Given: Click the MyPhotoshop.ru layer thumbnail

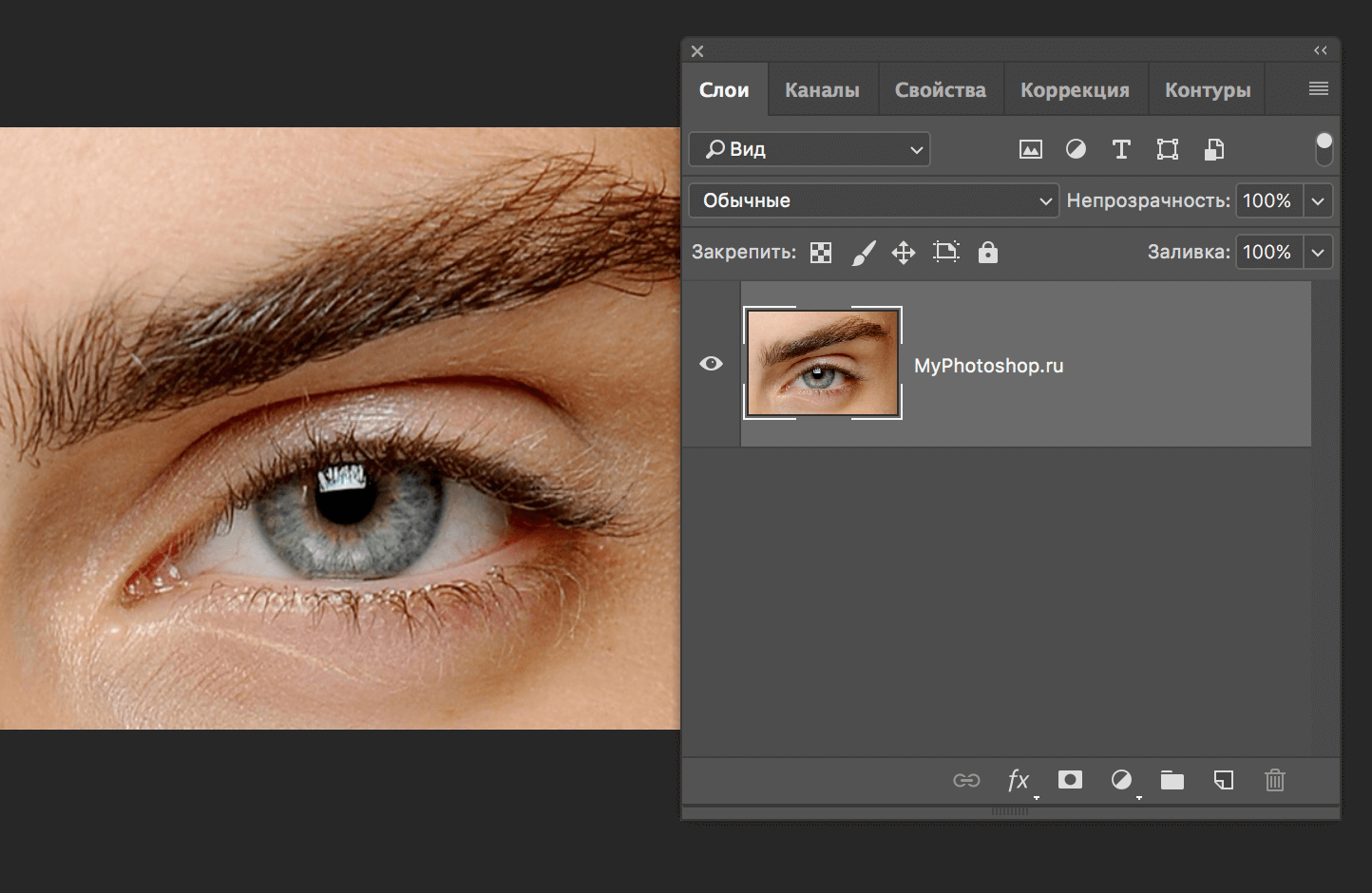Looking at the screenshot, I should (823, 364).
